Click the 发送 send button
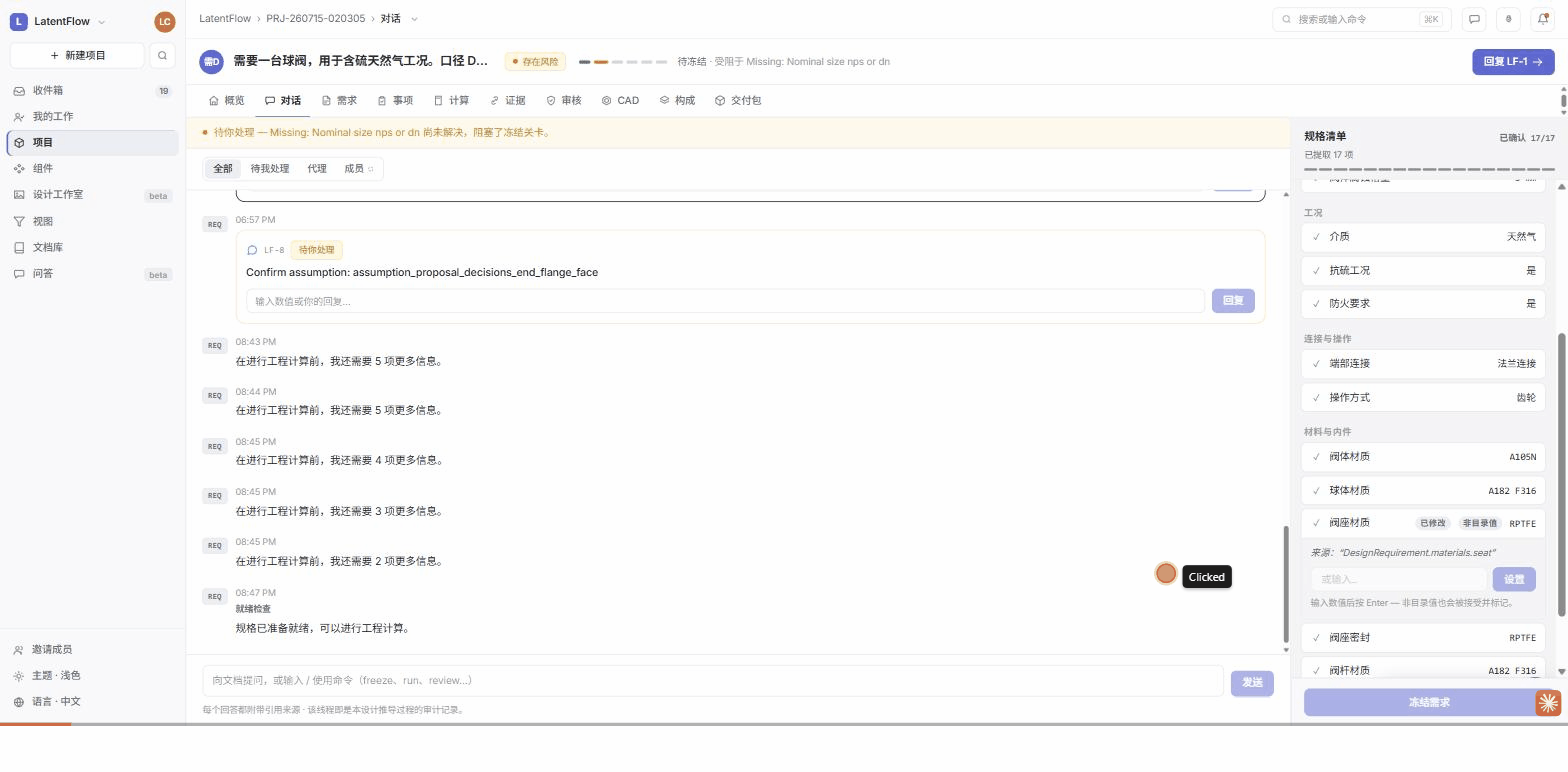The height and width of the screenshot is (772, 1568). 1252,683
